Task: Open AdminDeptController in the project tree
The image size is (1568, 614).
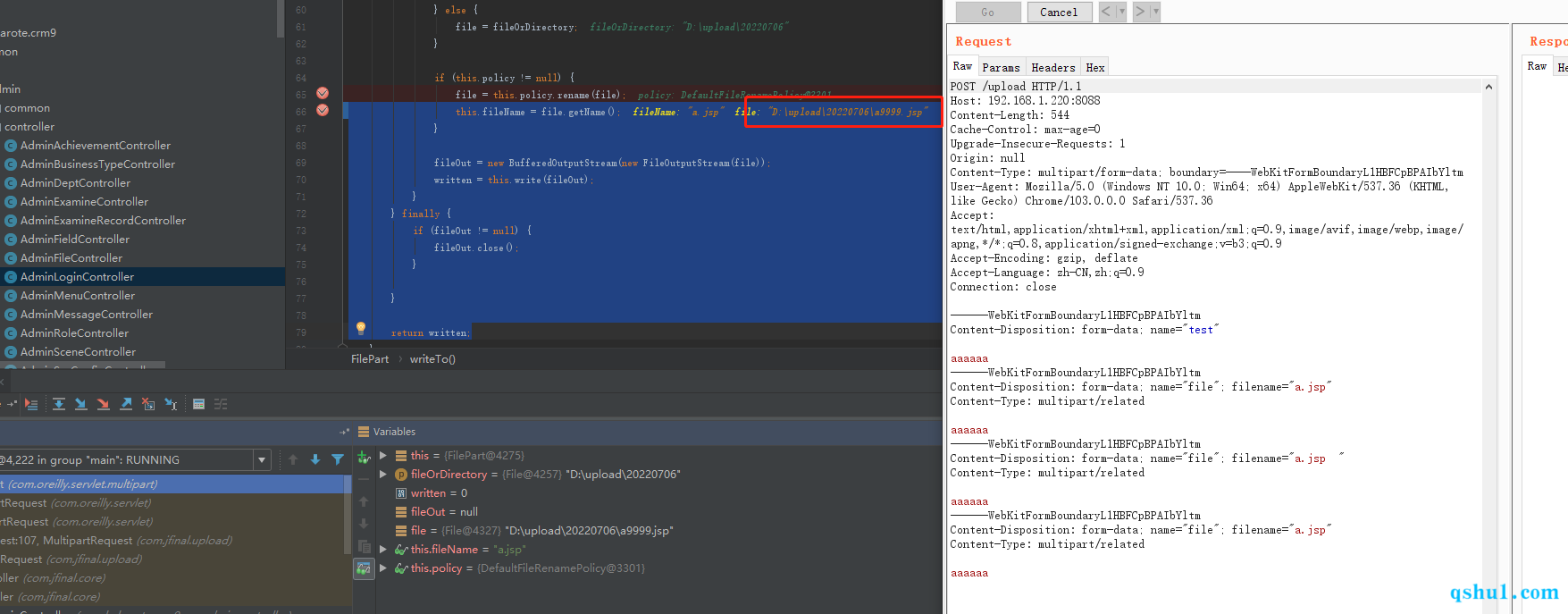Action: [75, 183]
